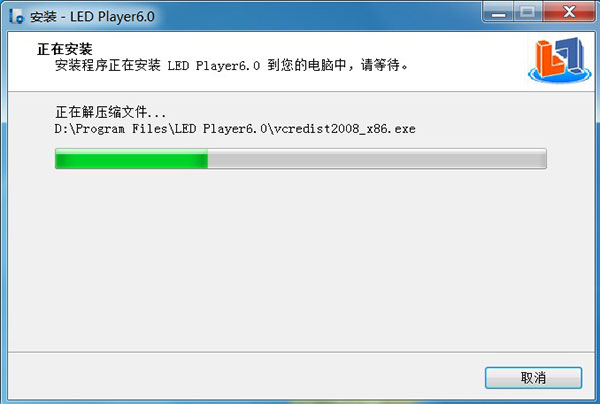The width and height of the screenshot is (600, 404).
Task: Cancel installation with the 取消 button
Action: click(x=533, y=378)
